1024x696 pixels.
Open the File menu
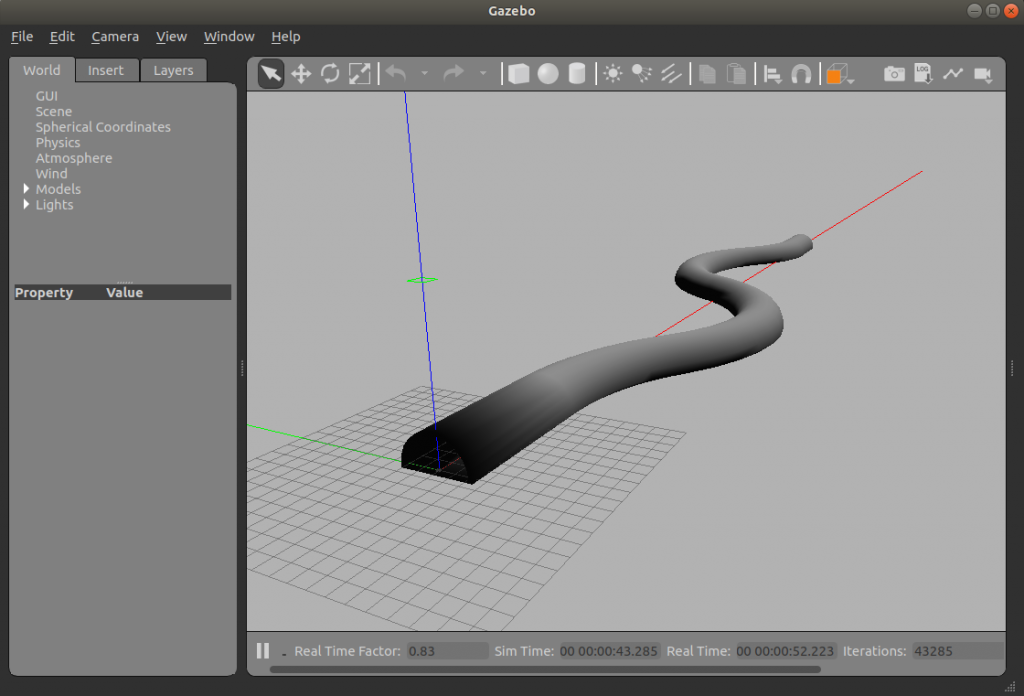[x=22, y=37]
